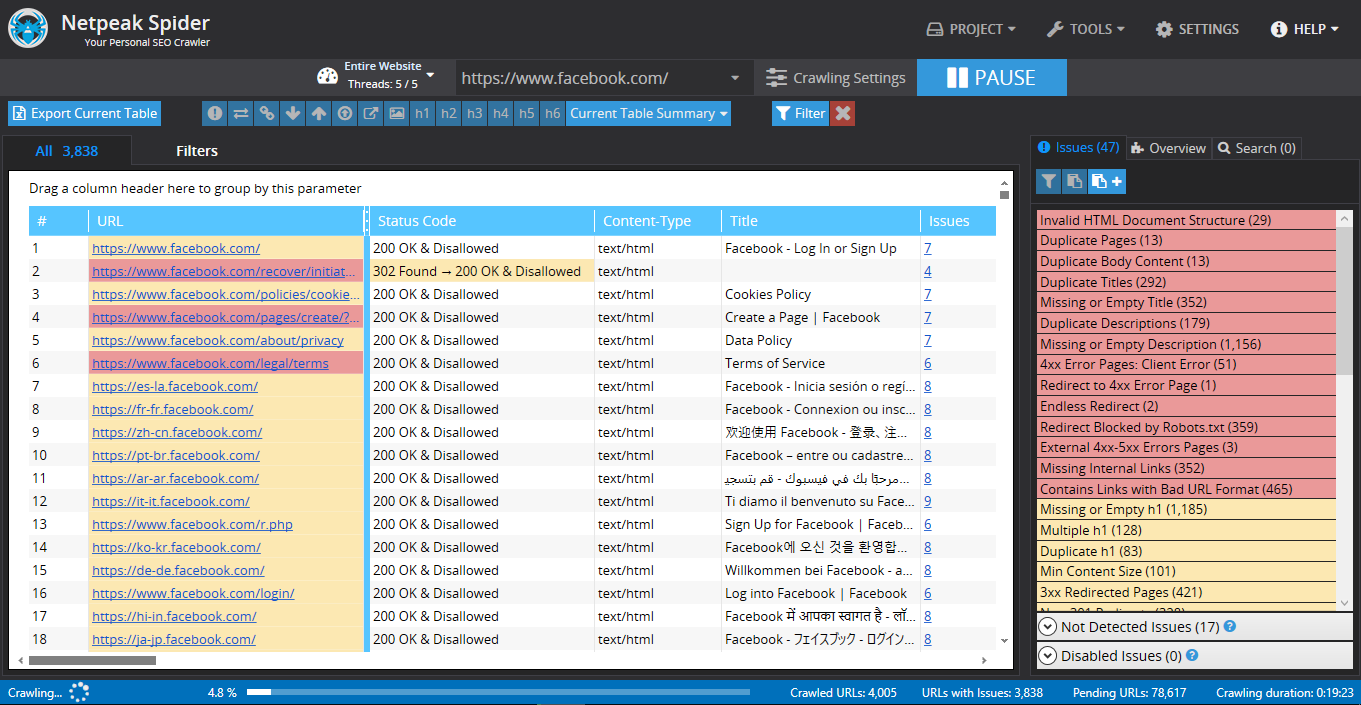Image resolution: width=1361 pixels, height=705 pixels.
Task: Show the h2 headings report
Action: (x=449, y=113)
